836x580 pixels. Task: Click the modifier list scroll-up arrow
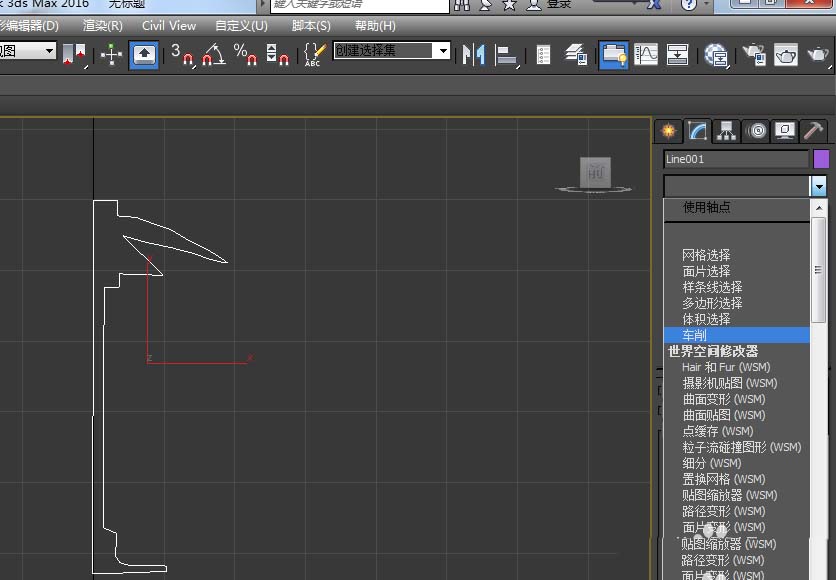click(x=819, y=207)
